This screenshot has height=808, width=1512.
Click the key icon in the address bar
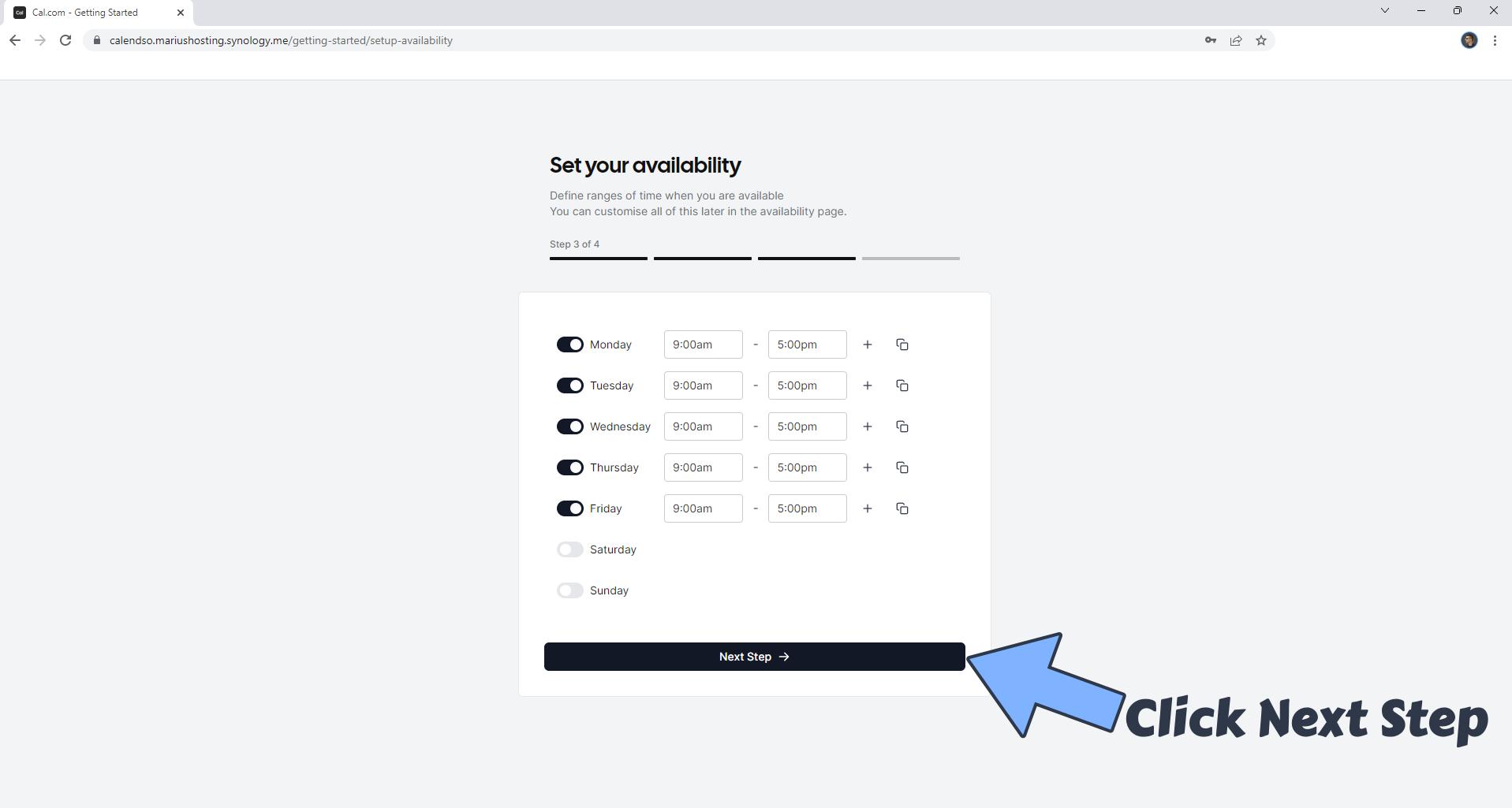click(x=1210, y=40)
